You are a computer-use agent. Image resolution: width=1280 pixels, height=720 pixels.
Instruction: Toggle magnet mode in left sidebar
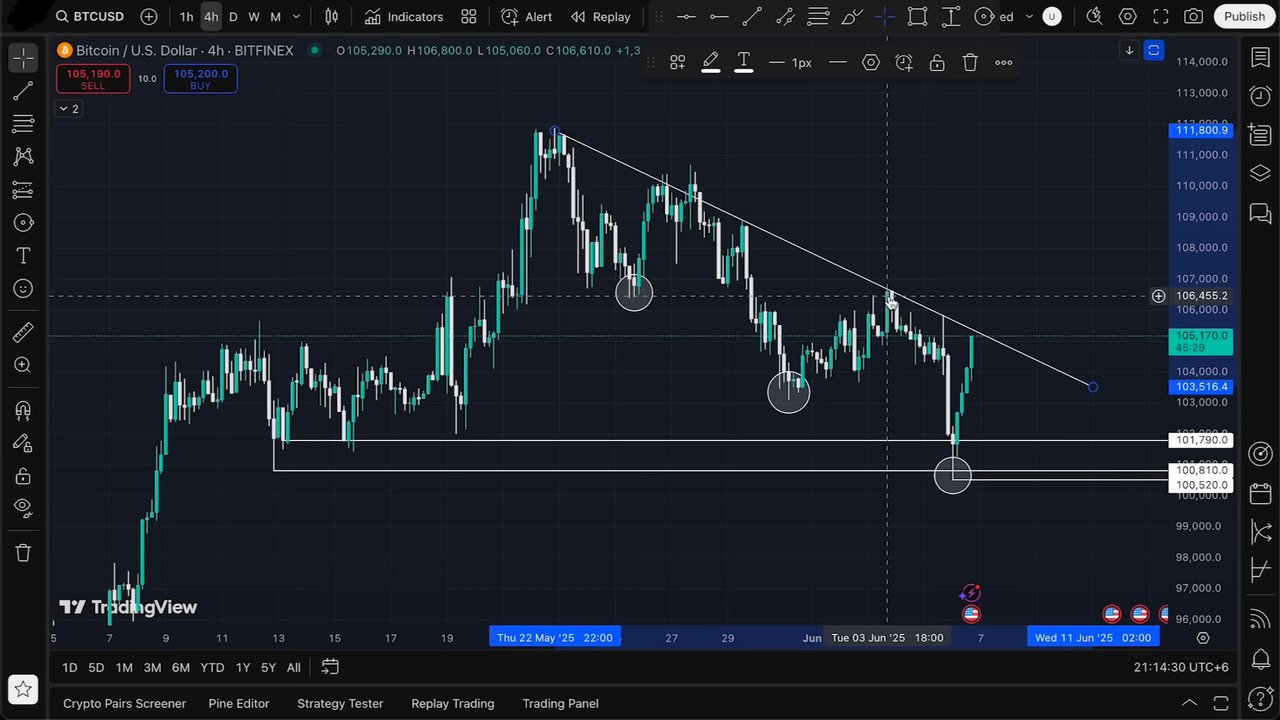click(x=23, y=410)
